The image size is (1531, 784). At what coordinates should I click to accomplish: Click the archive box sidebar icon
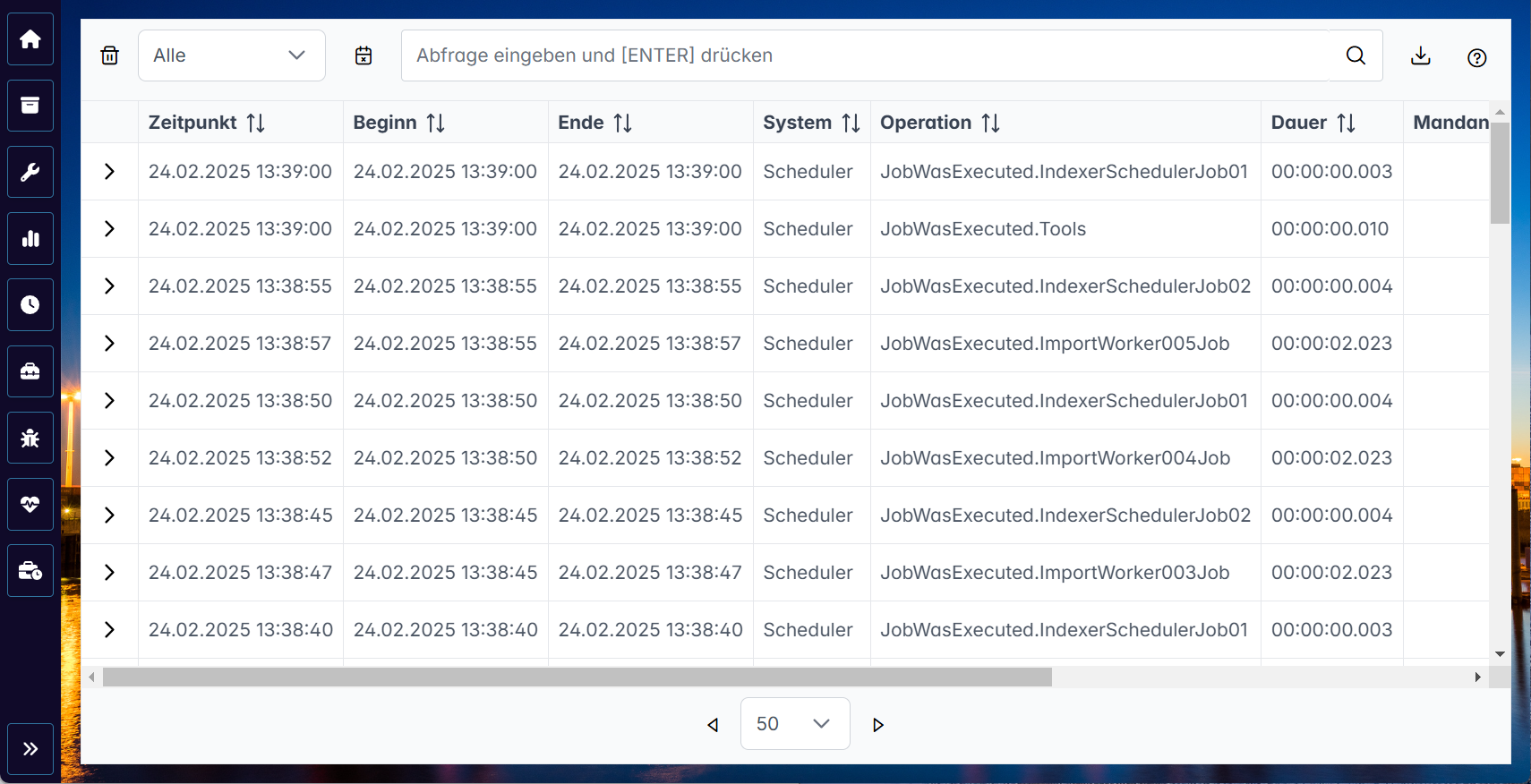pos(30,106)
